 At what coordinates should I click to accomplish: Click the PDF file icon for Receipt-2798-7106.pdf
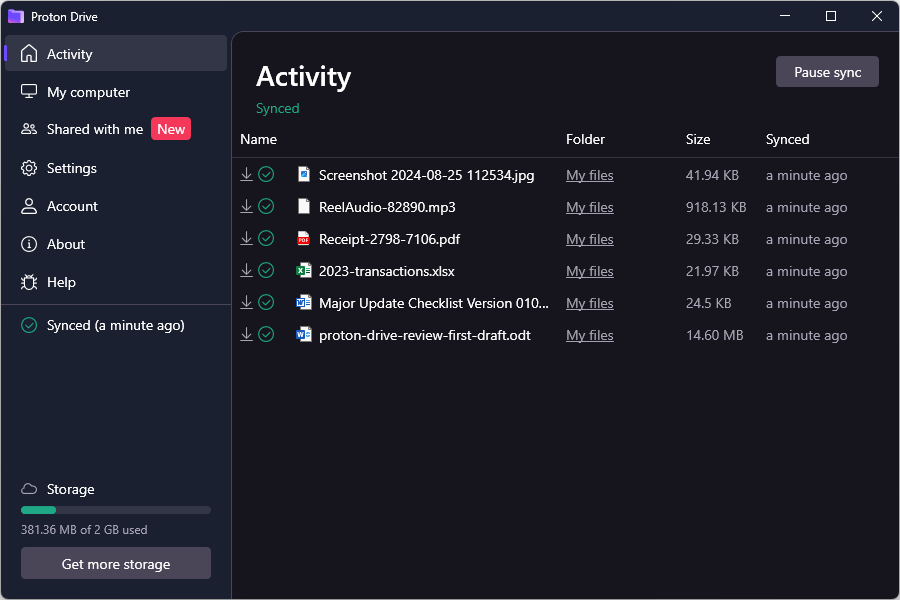click(304, 238)
